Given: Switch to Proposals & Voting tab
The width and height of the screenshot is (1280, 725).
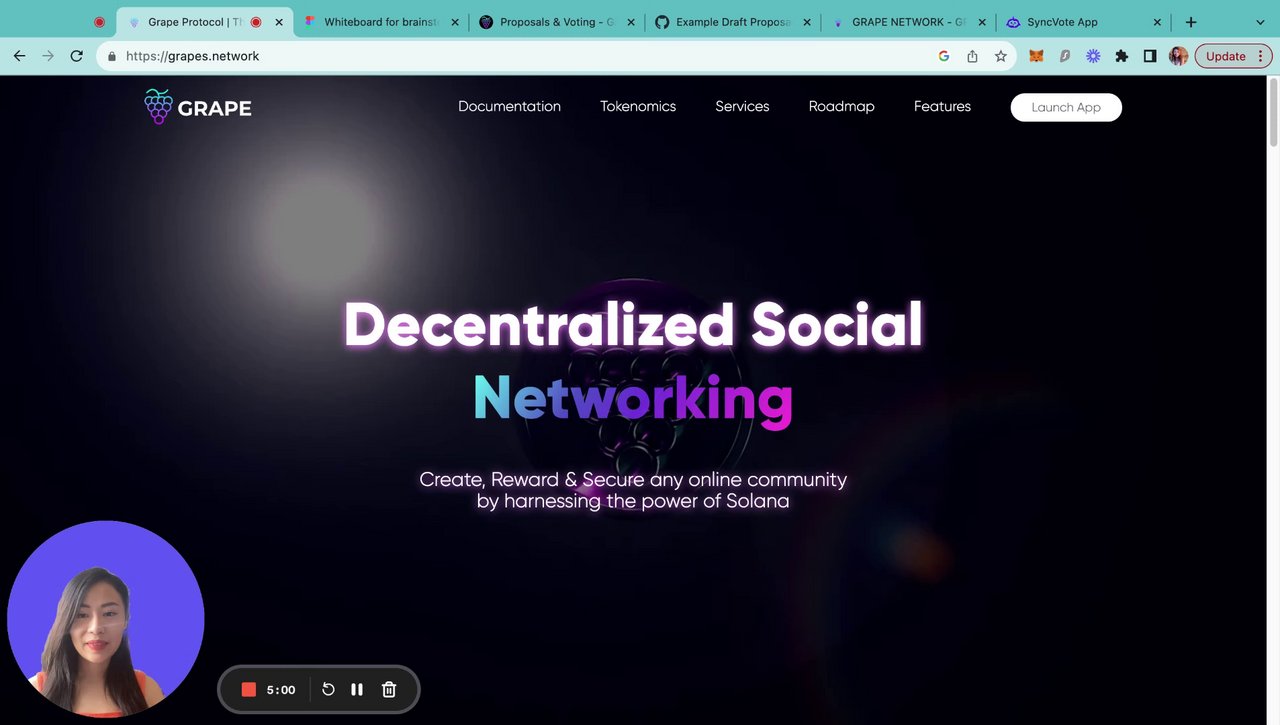Looking at the screenshot, I should pyautogui.click(x=557, y=22).
